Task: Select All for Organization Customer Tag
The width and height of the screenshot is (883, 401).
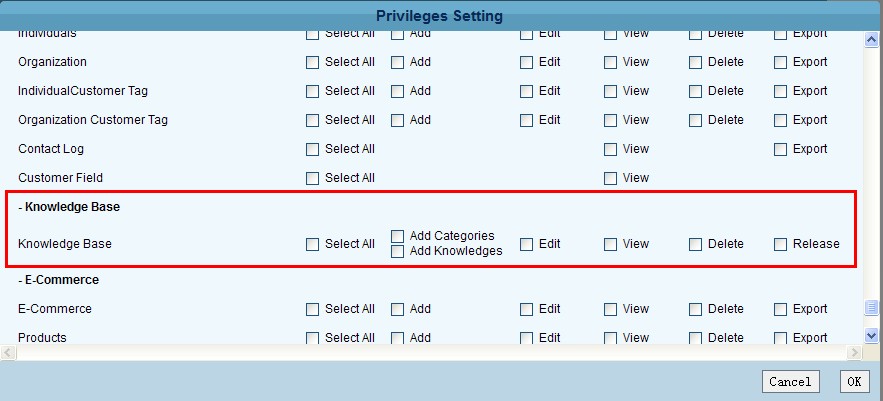Action: tap(313, 120)
